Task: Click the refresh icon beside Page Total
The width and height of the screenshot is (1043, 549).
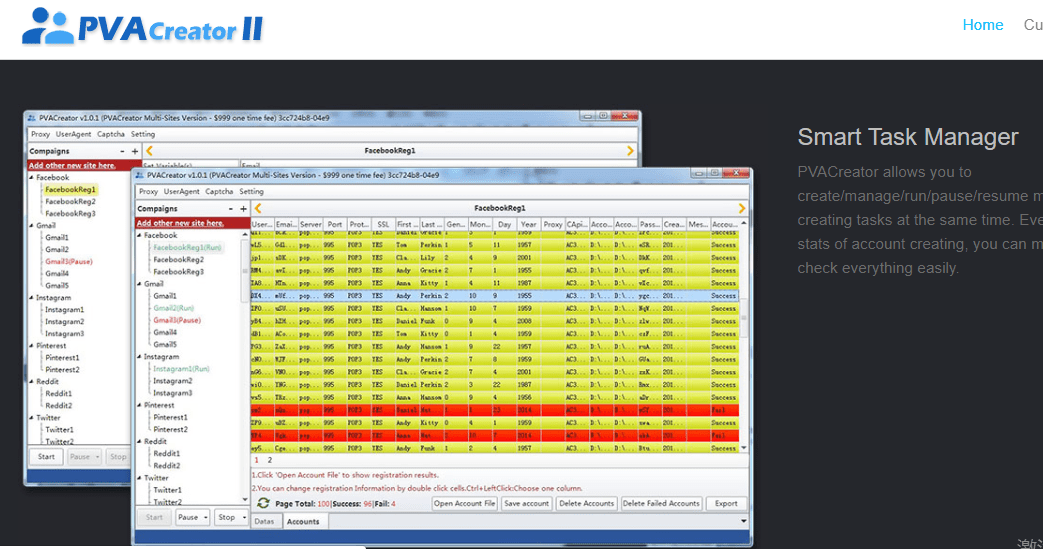Action: [263, 503]
